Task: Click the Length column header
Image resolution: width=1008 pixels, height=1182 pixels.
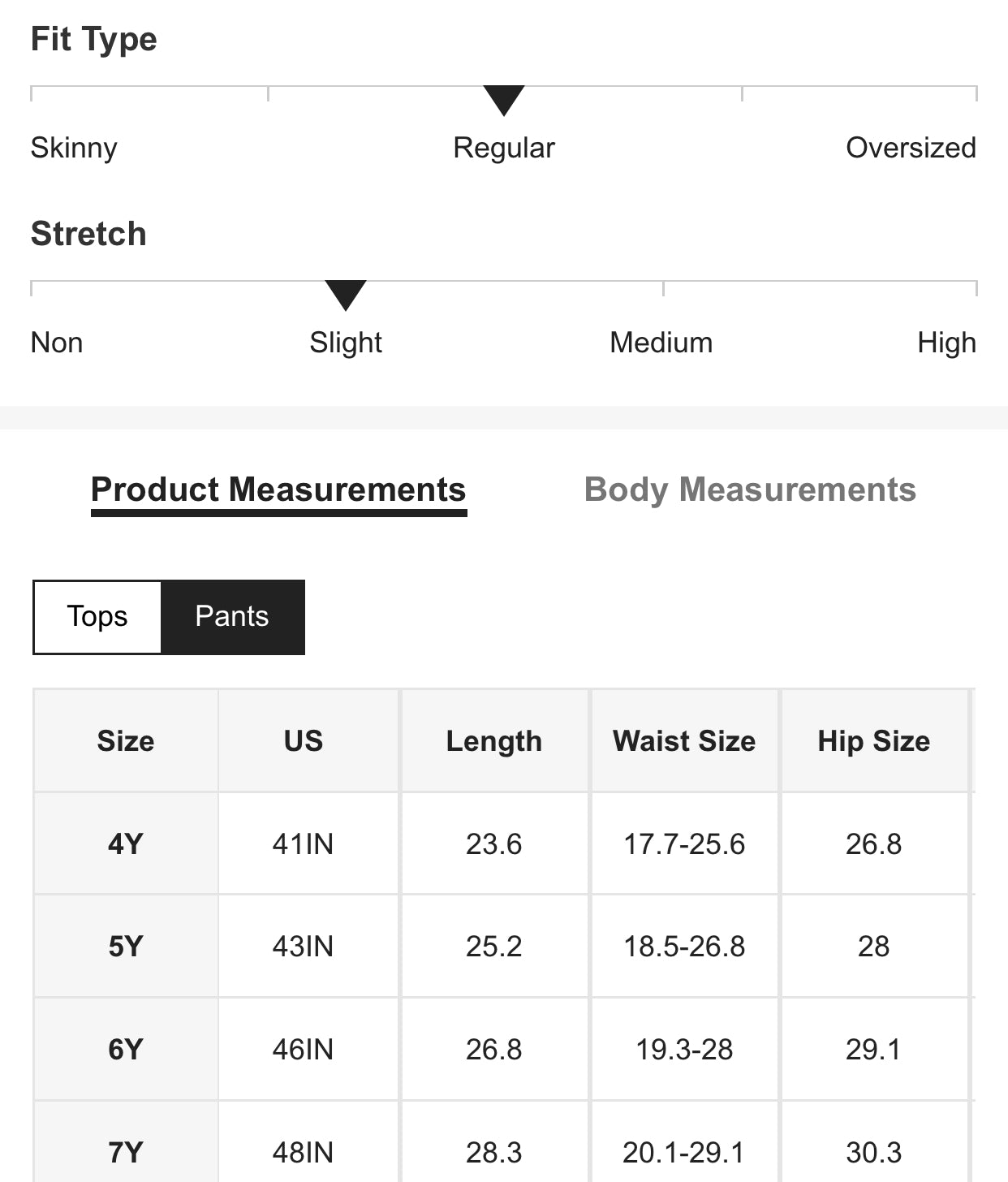Action: tap(493, 741)
